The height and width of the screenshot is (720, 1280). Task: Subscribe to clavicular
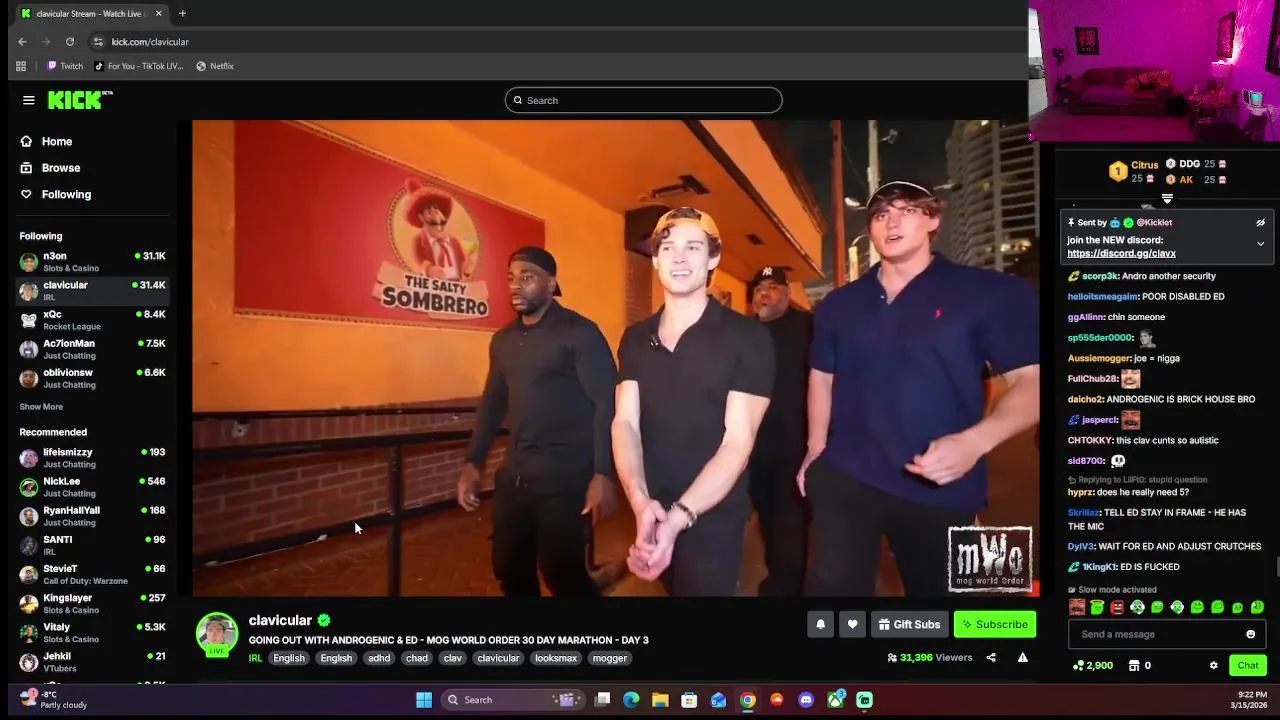[x=995, y=624]
